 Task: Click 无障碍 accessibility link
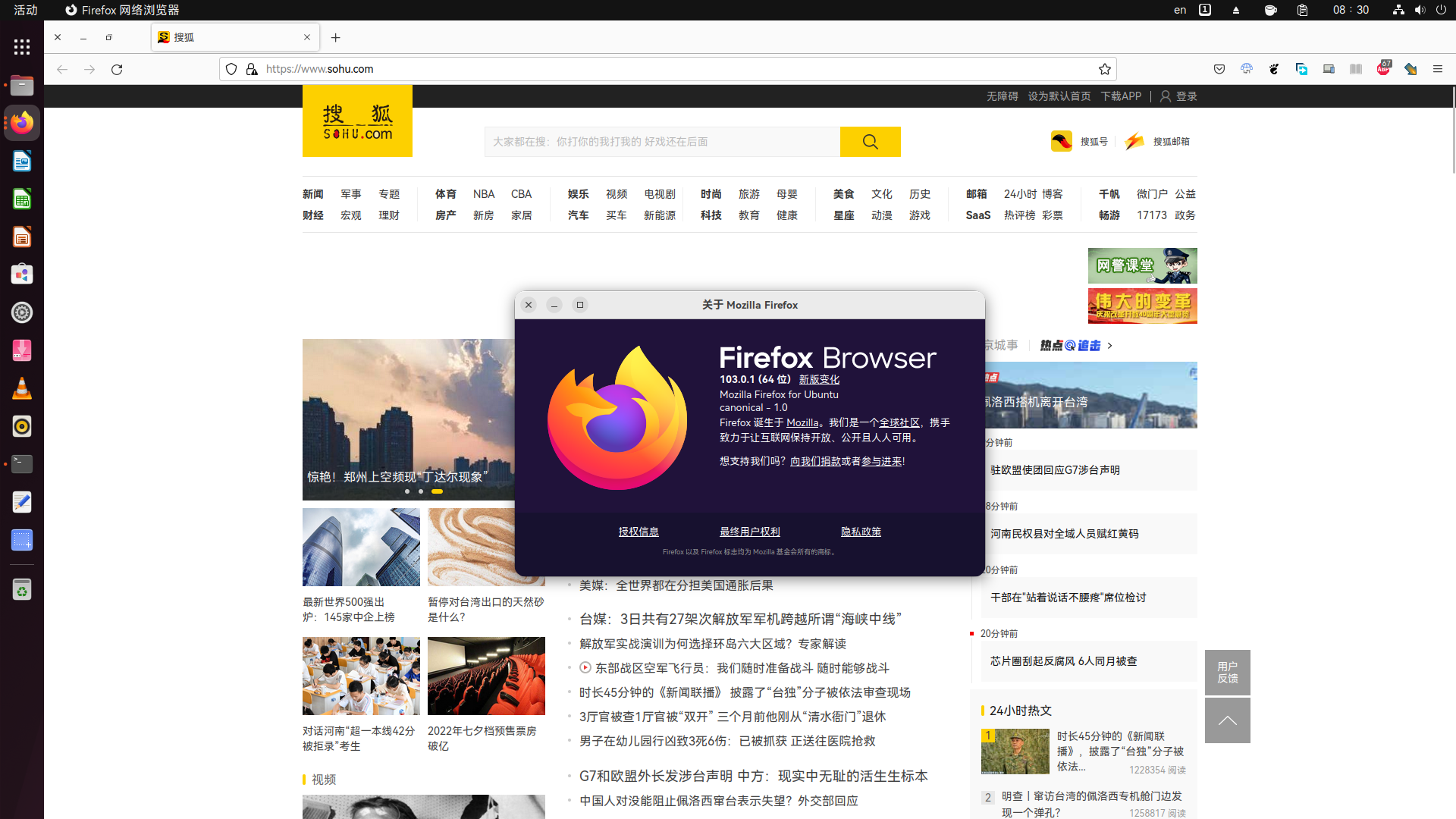tap(1003, 96)
